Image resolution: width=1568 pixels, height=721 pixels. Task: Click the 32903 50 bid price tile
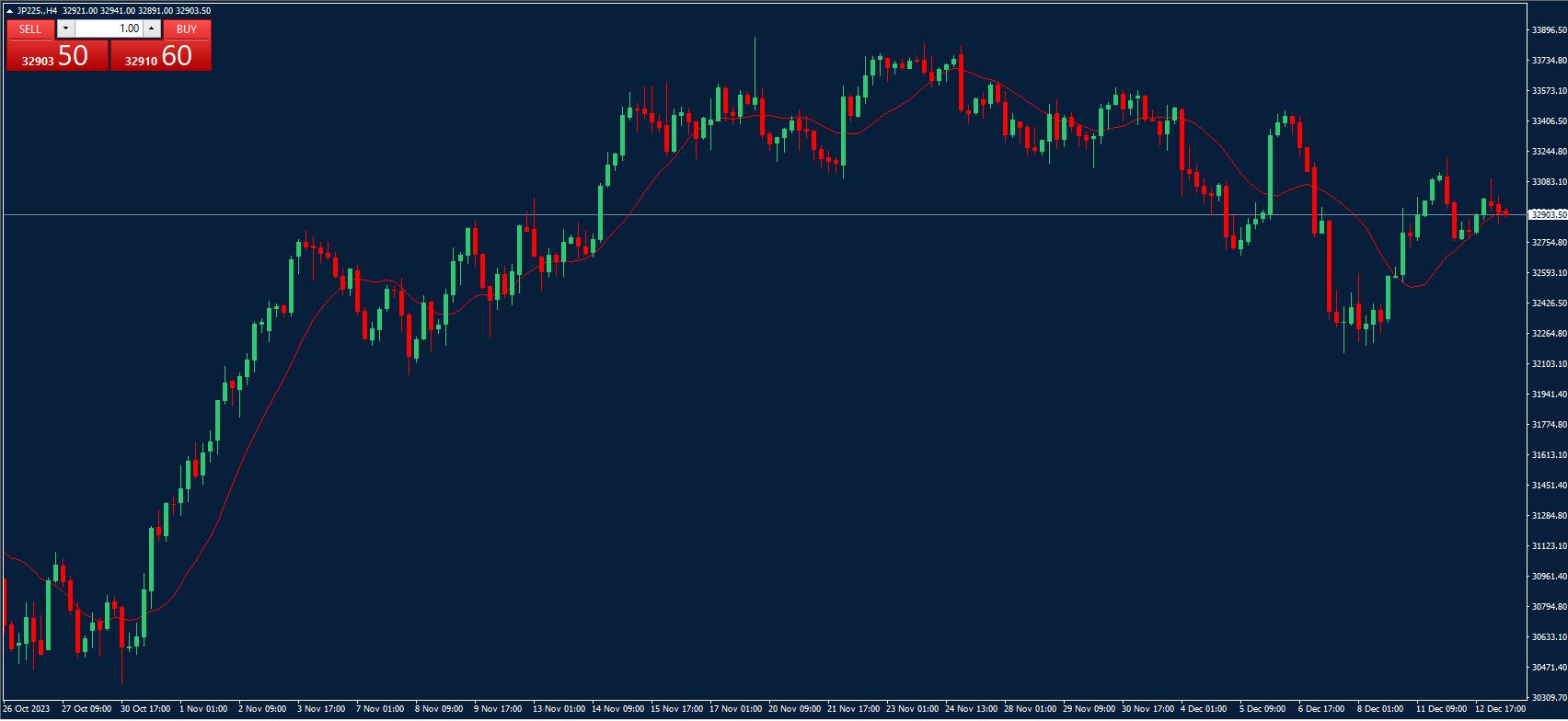click(x=57, y=56)
